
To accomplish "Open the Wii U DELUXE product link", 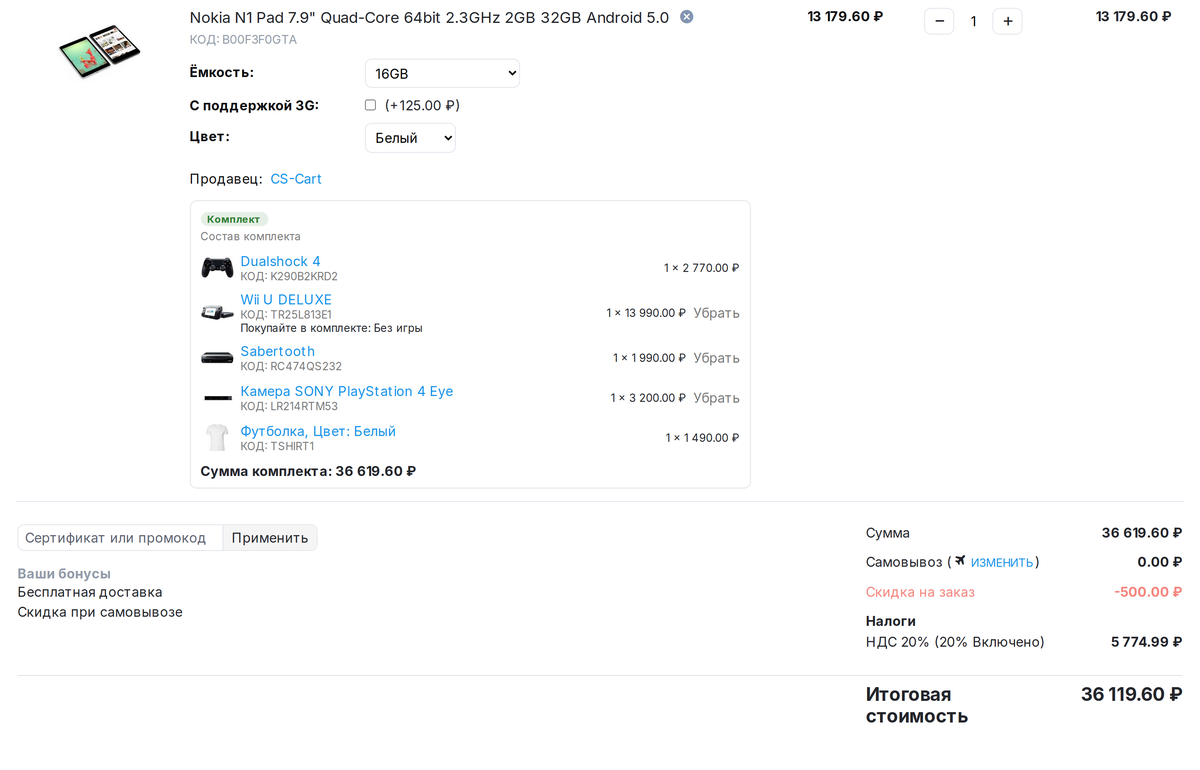I will pyautogui.click(x=286, y=299).
